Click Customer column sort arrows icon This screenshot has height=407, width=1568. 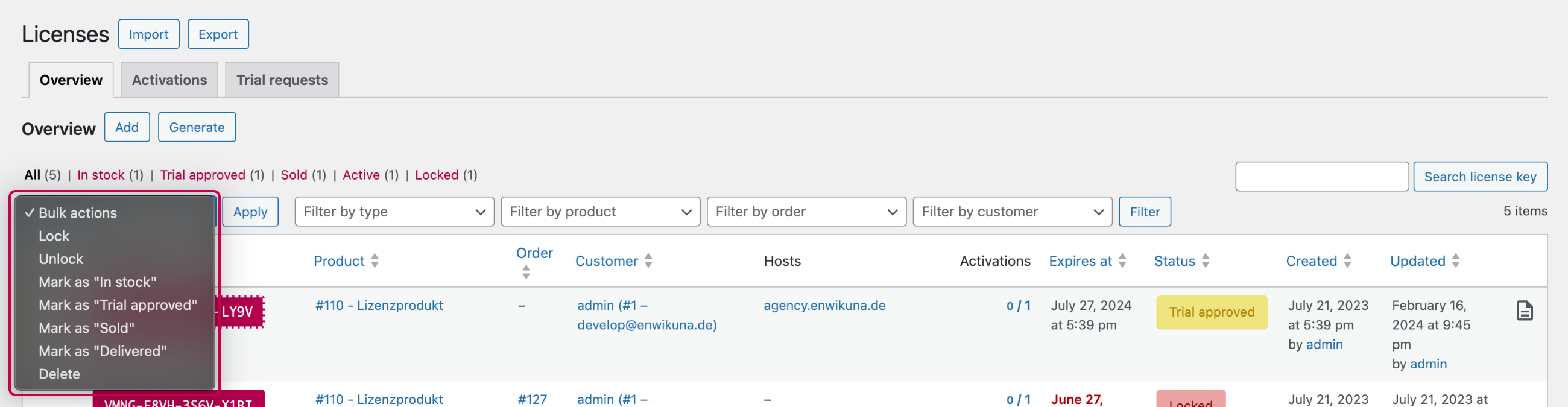[x=648, y=261]
